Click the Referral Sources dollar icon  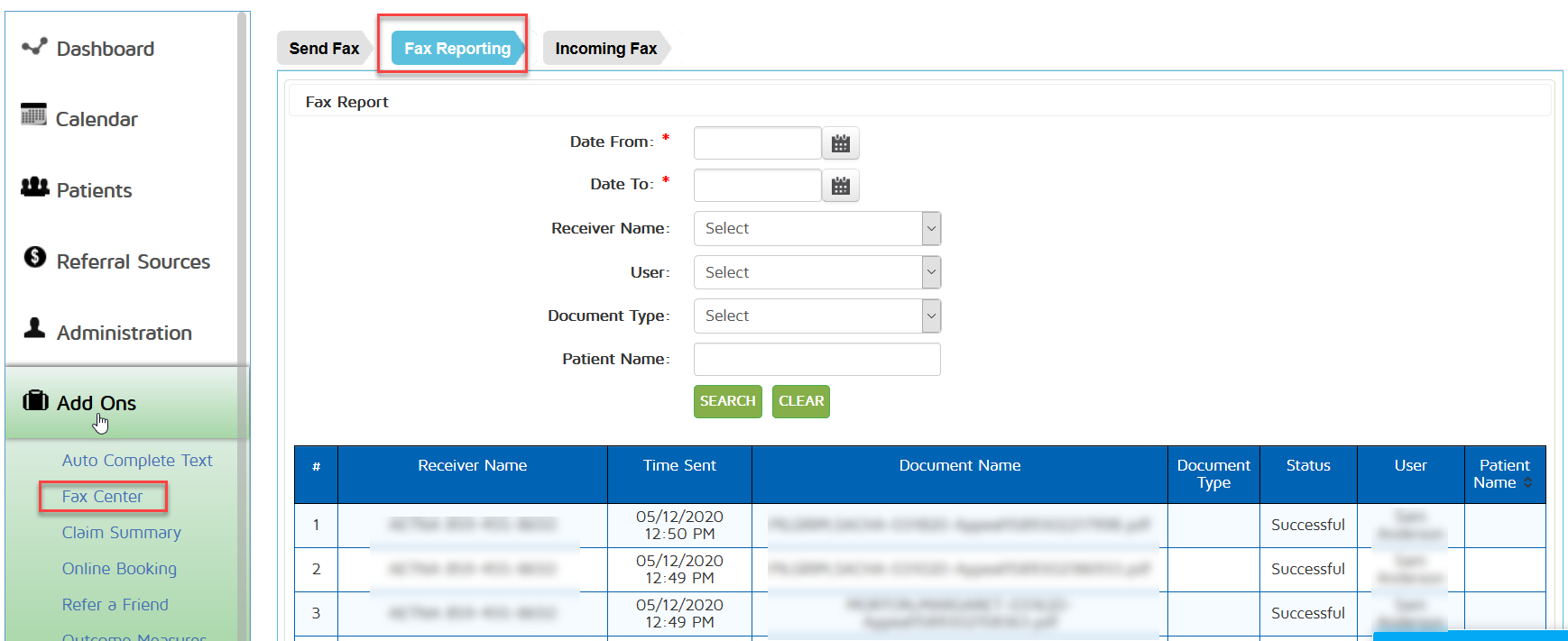pyautogui.click(x=34, y=258)
